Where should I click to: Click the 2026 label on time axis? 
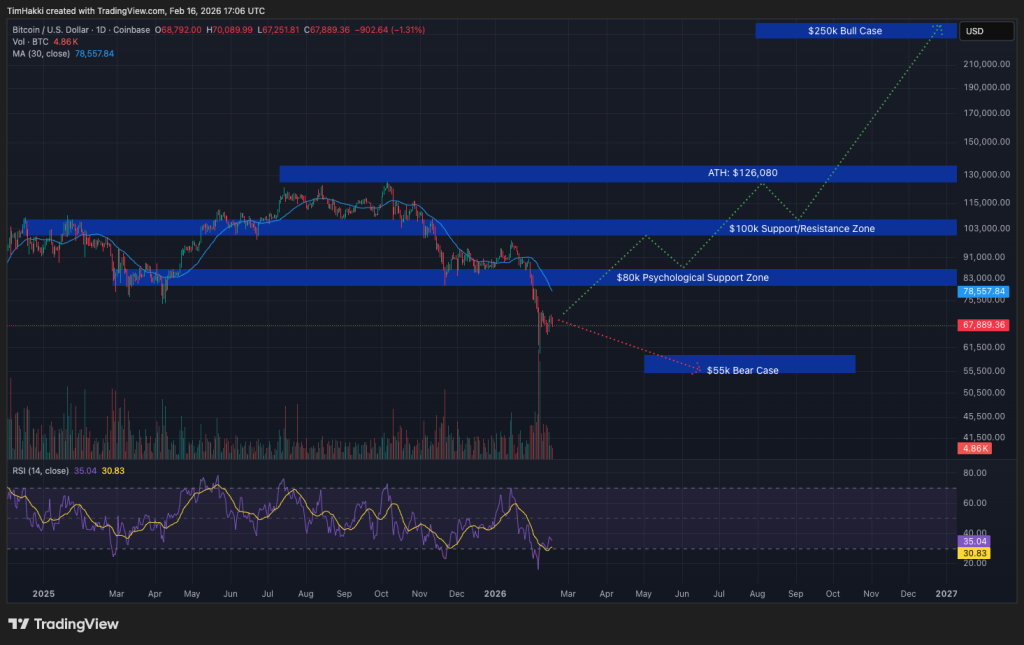[493, 594]
